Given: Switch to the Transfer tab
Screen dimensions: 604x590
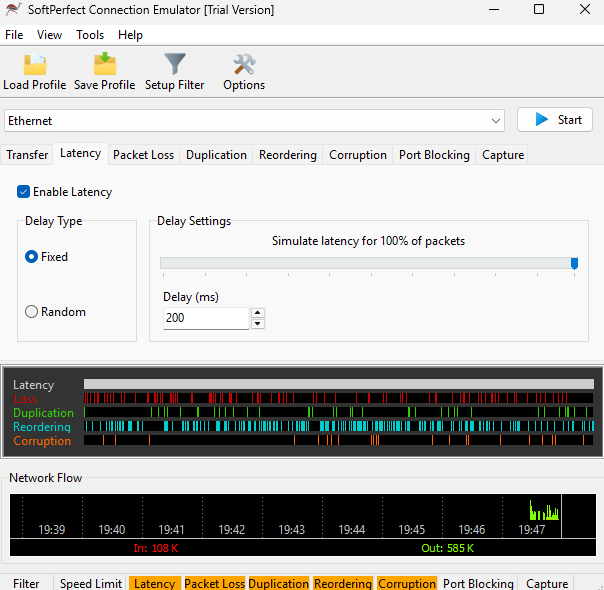Looking at the screenshot, I should point(27,155).
